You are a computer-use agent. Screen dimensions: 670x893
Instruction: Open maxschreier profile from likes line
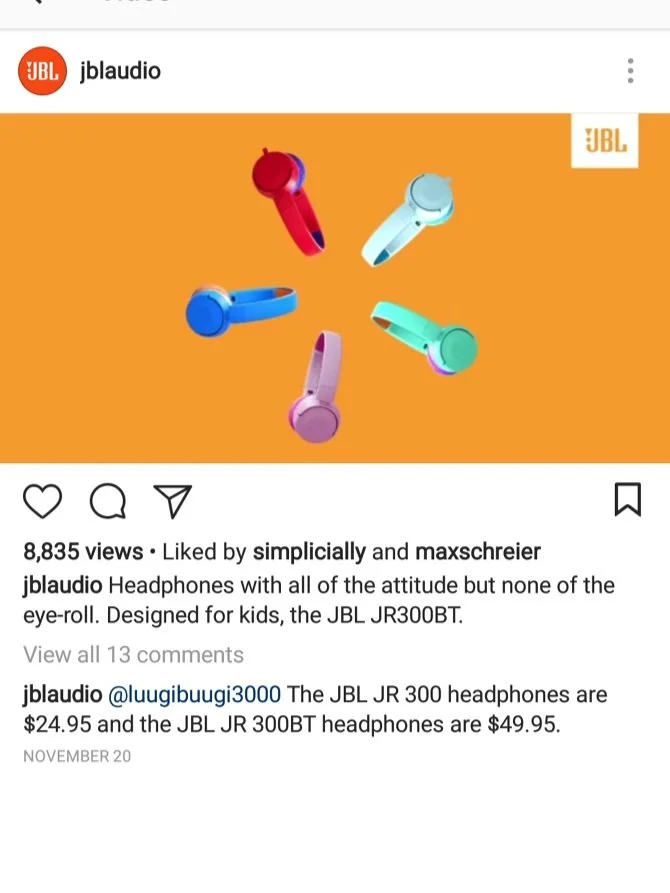[478, 551]
